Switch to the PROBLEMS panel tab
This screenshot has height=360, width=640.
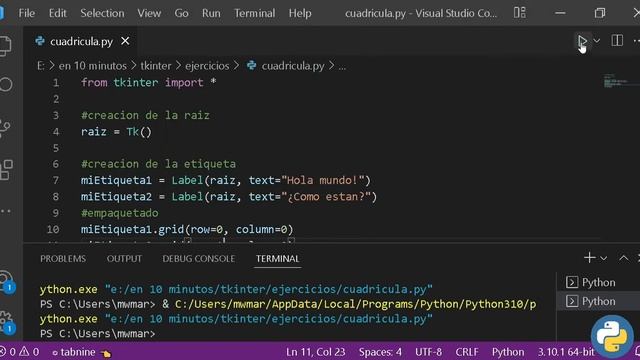tap(63, 258)
